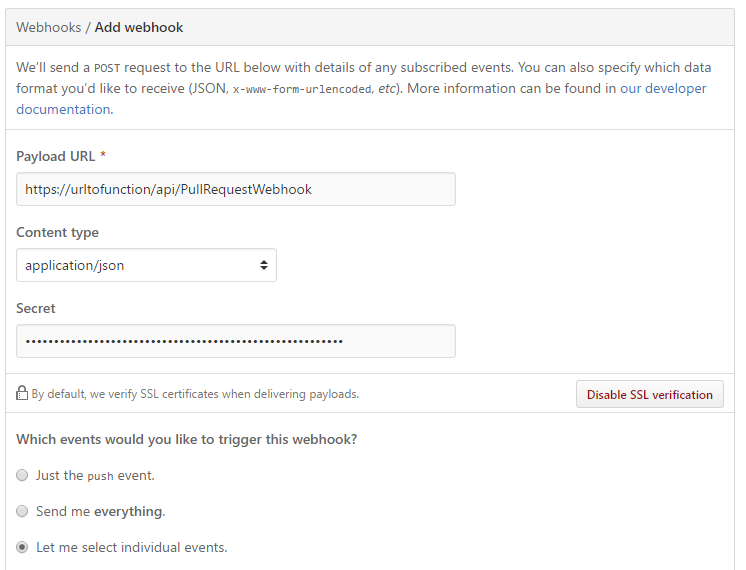The image size is (746, 570).
Task: Focus the Secret input field
Action: (236, 341)
